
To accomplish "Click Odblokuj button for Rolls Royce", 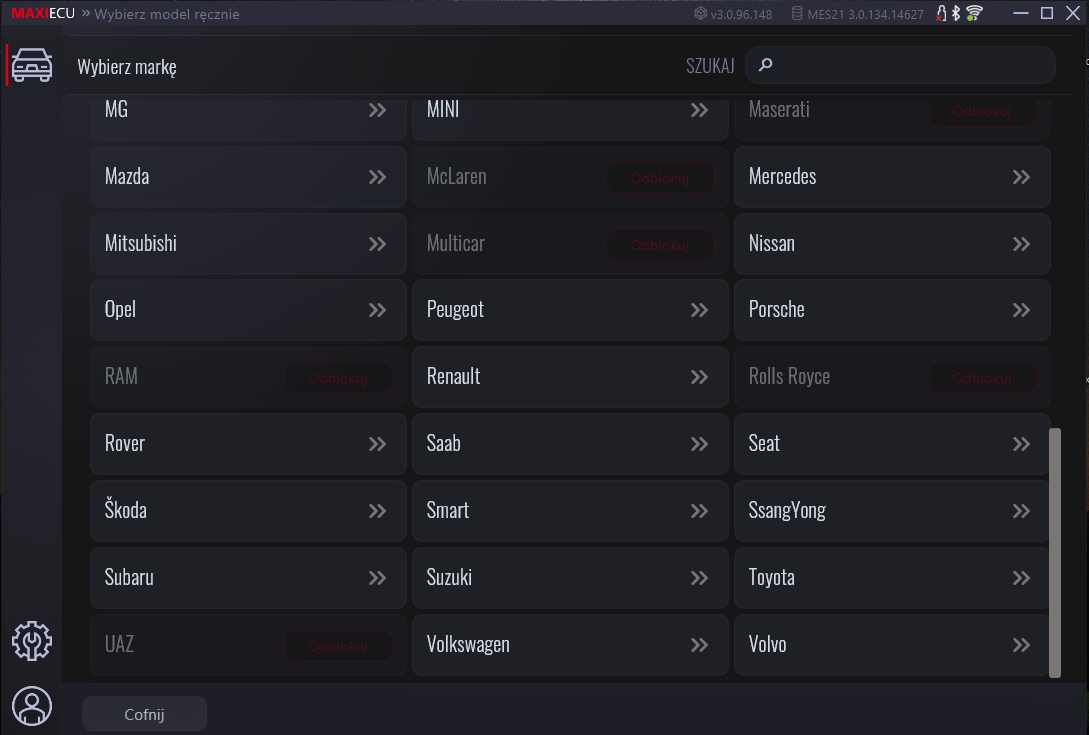I will coord(981,379).
